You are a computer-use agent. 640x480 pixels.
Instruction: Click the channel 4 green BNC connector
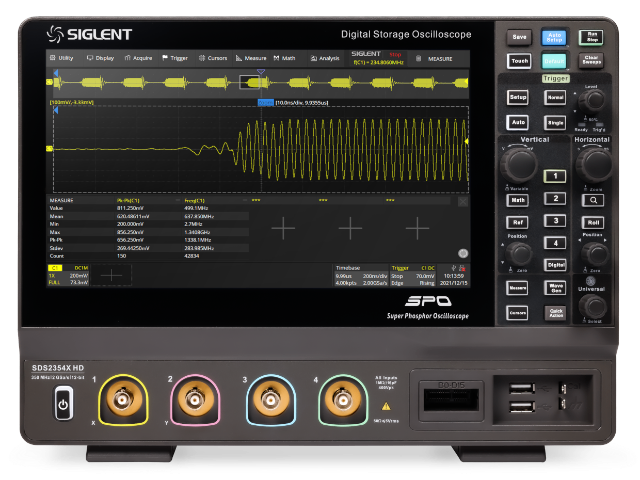[x=342, y=400]
